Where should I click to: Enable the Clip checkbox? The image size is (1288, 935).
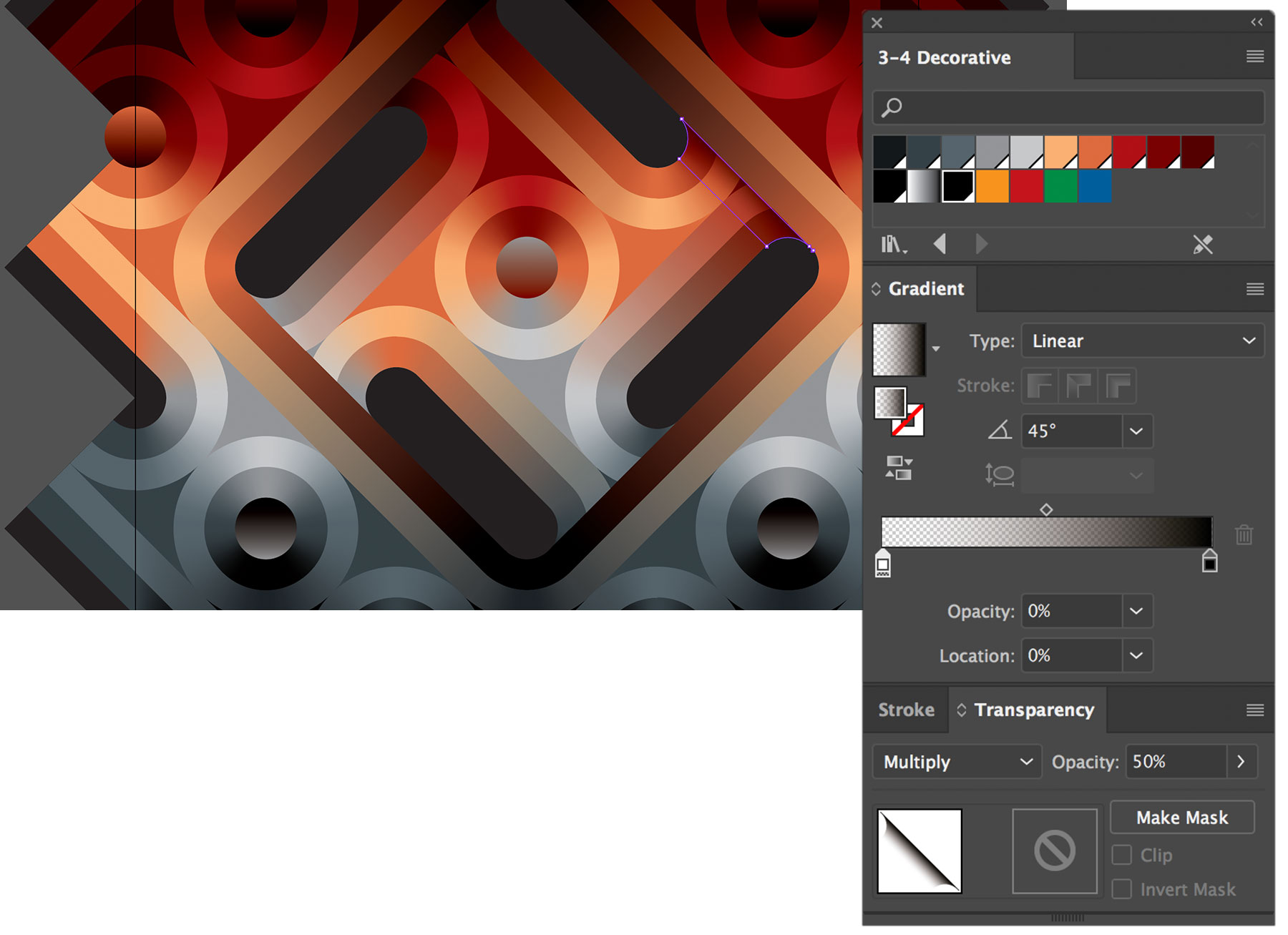click(1121, 855)
